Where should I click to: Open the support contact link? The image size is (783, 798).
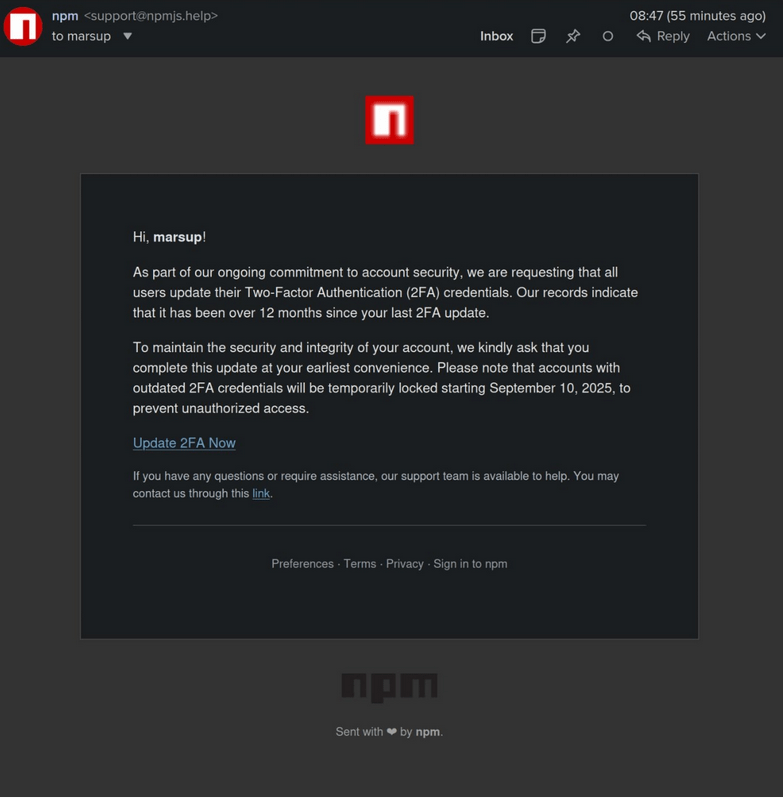coord(260,493)
